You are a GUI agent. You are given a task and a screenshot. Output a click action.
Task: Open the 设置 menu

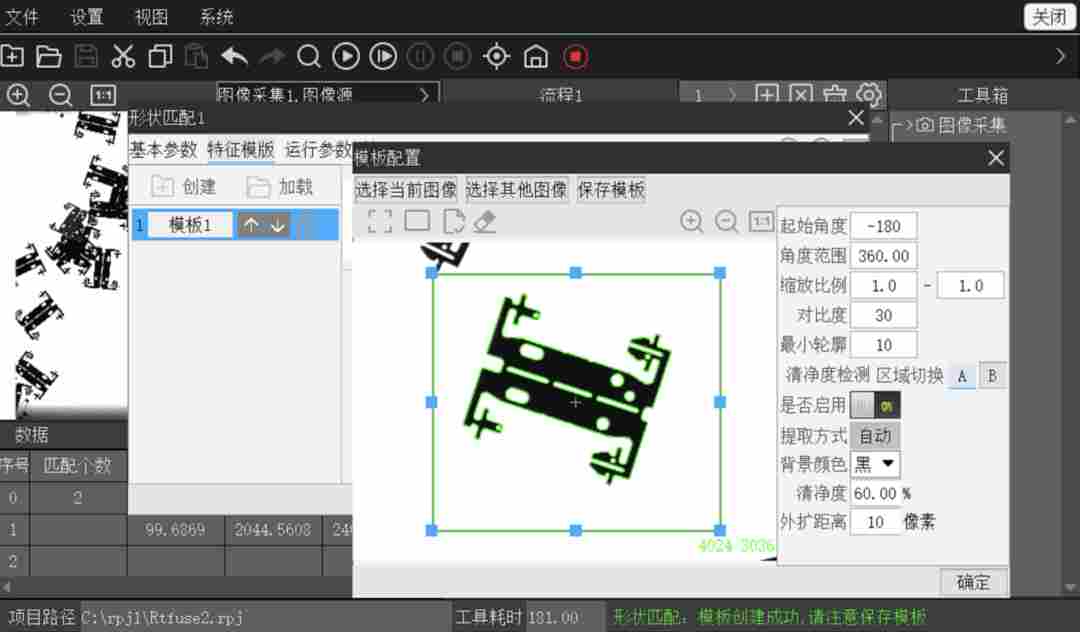tap(87, 17)
